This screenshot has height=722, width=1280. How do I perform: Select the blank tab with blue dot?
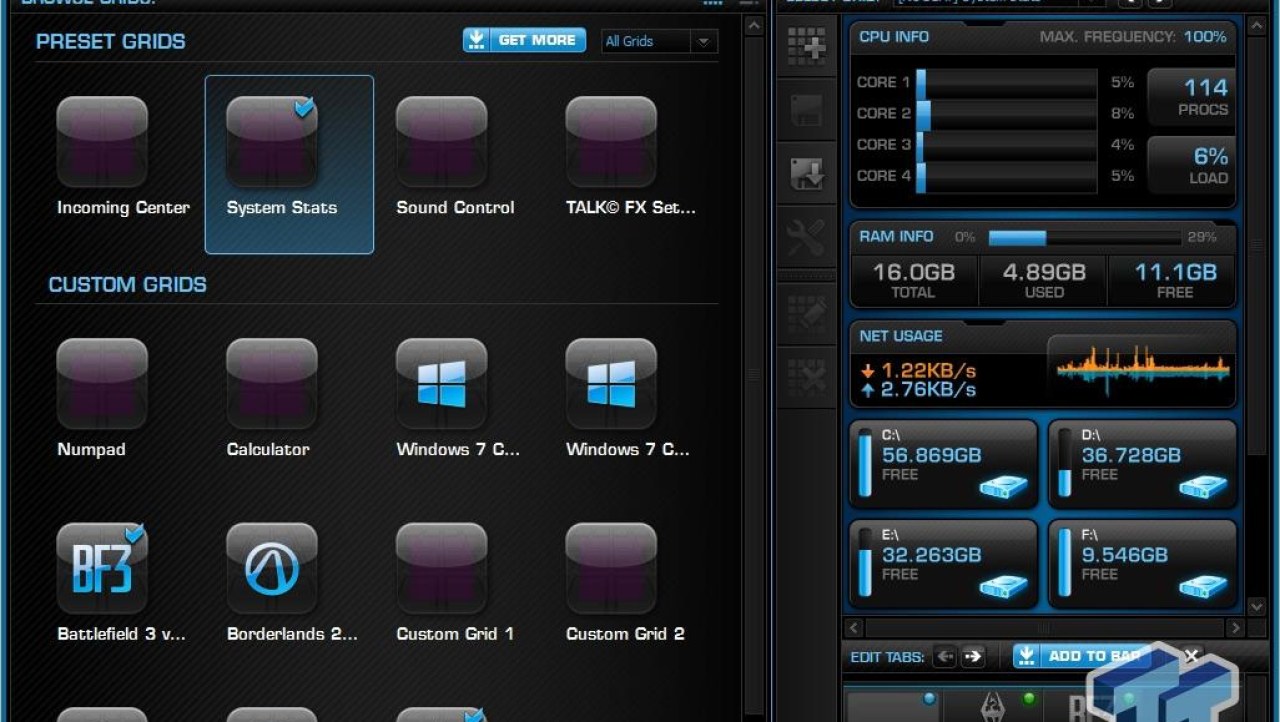892,704
